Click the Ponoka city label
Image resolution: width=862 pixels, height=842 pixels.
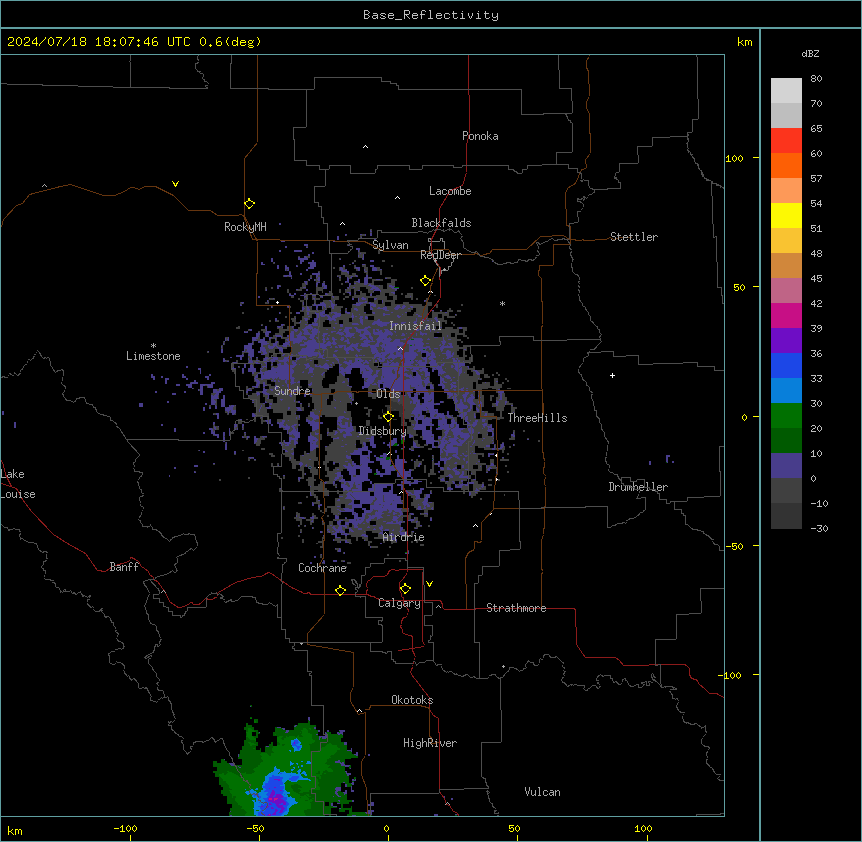pos(480,136)
